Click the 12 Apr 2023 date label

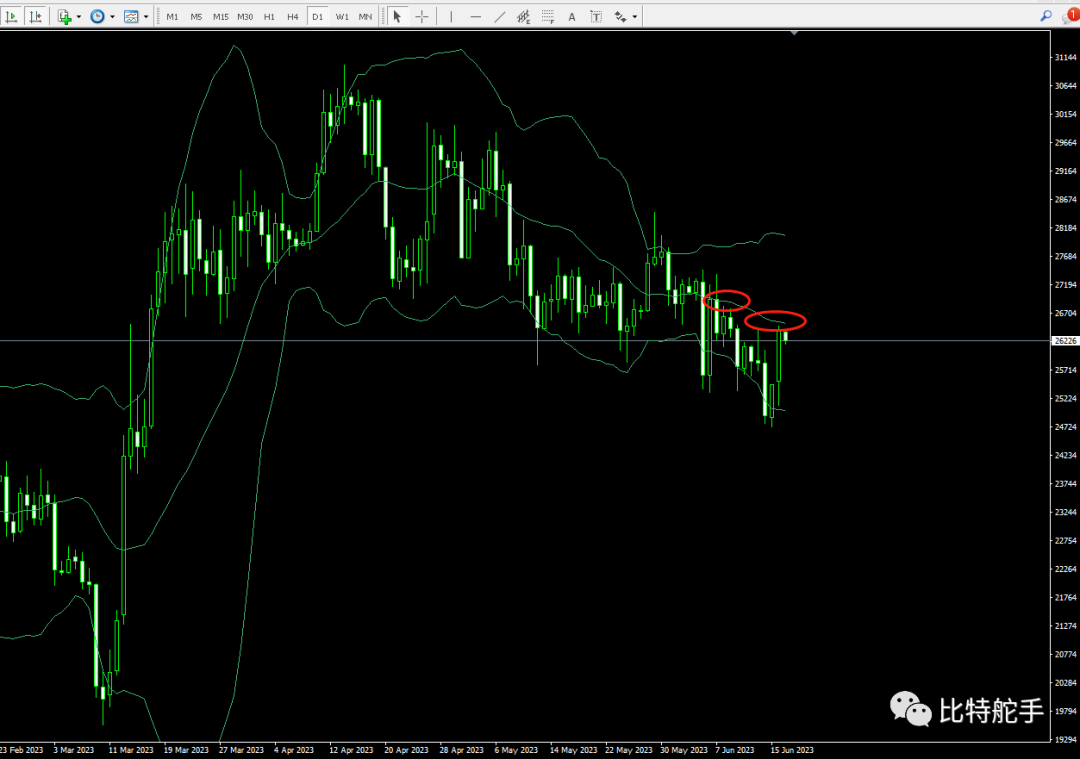tap(351, 750)
